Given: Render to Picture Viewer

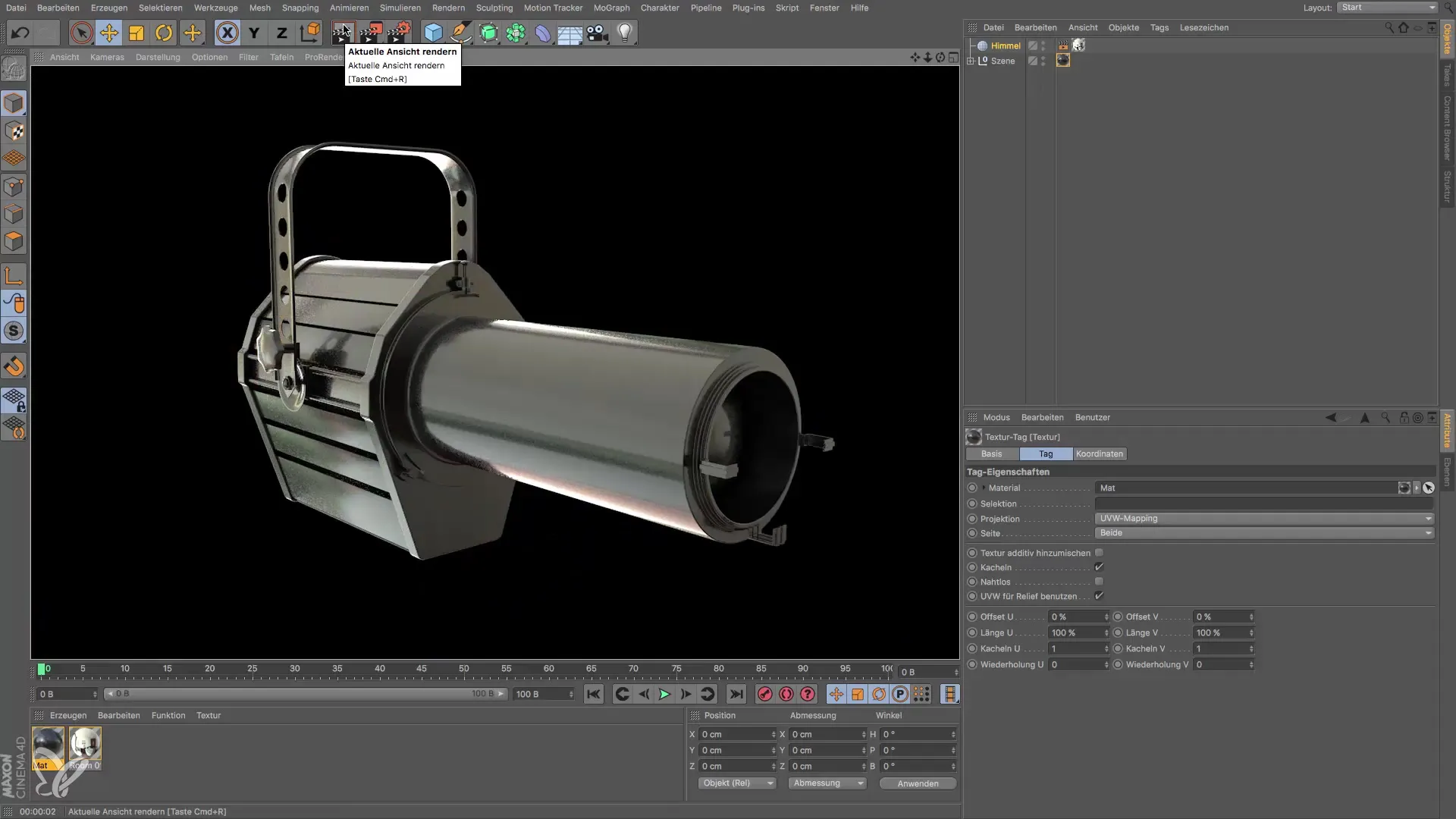Looking at the screenshot, I should point(371,33).
